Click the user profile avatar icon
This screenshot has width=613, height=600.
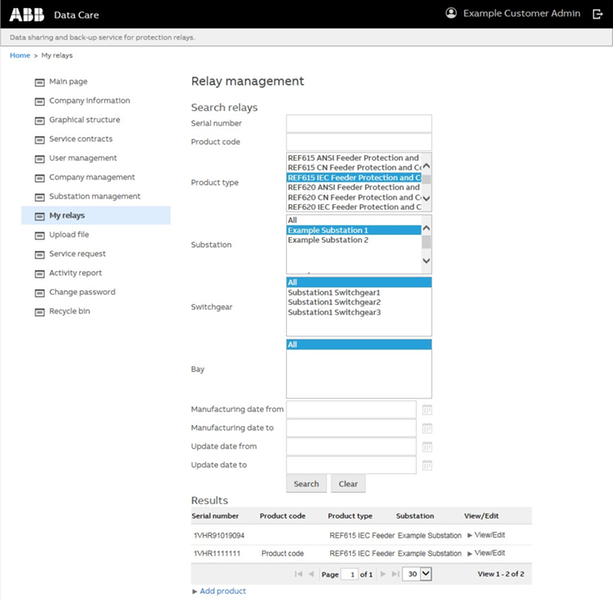point(451,13)
